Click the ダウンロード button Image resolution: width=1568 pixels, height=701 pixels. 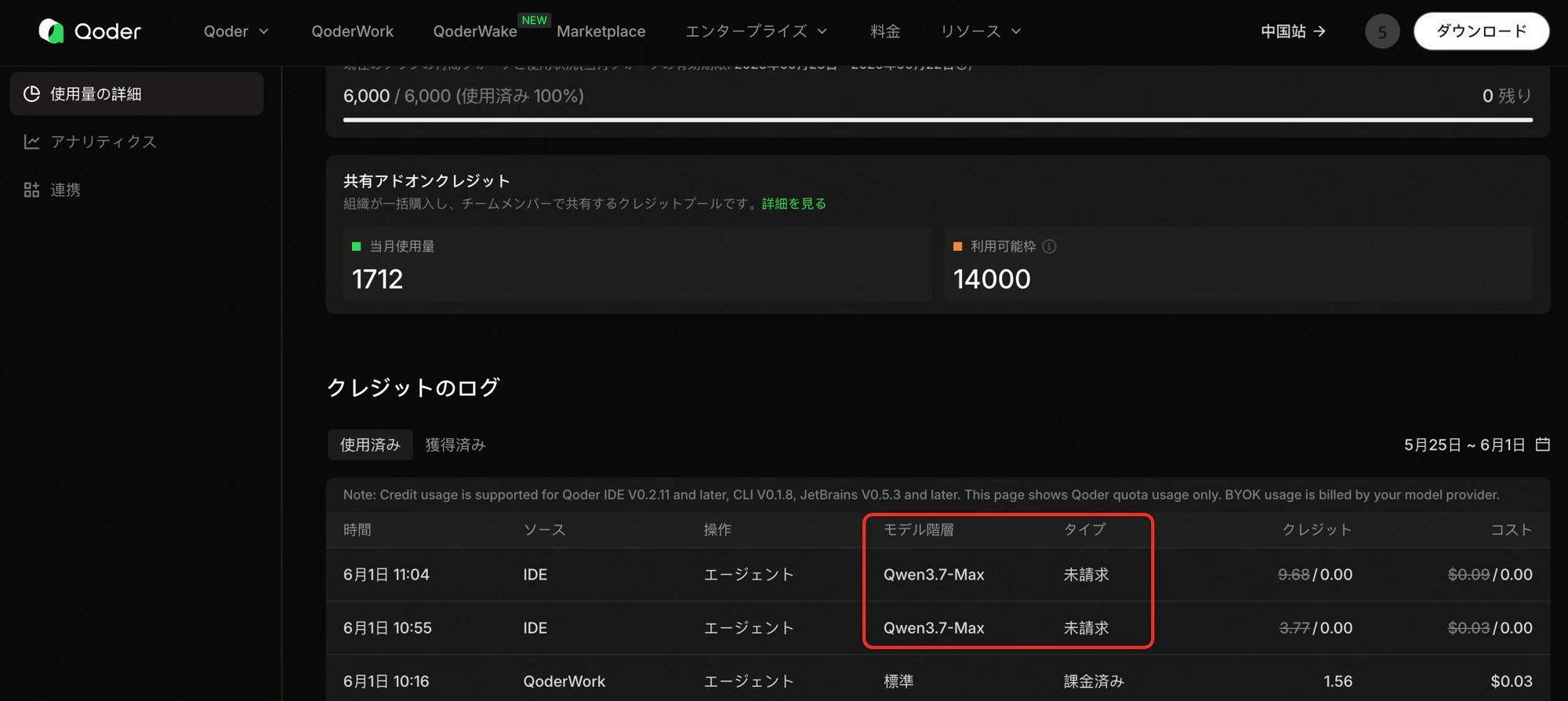tap(1481, 31)
